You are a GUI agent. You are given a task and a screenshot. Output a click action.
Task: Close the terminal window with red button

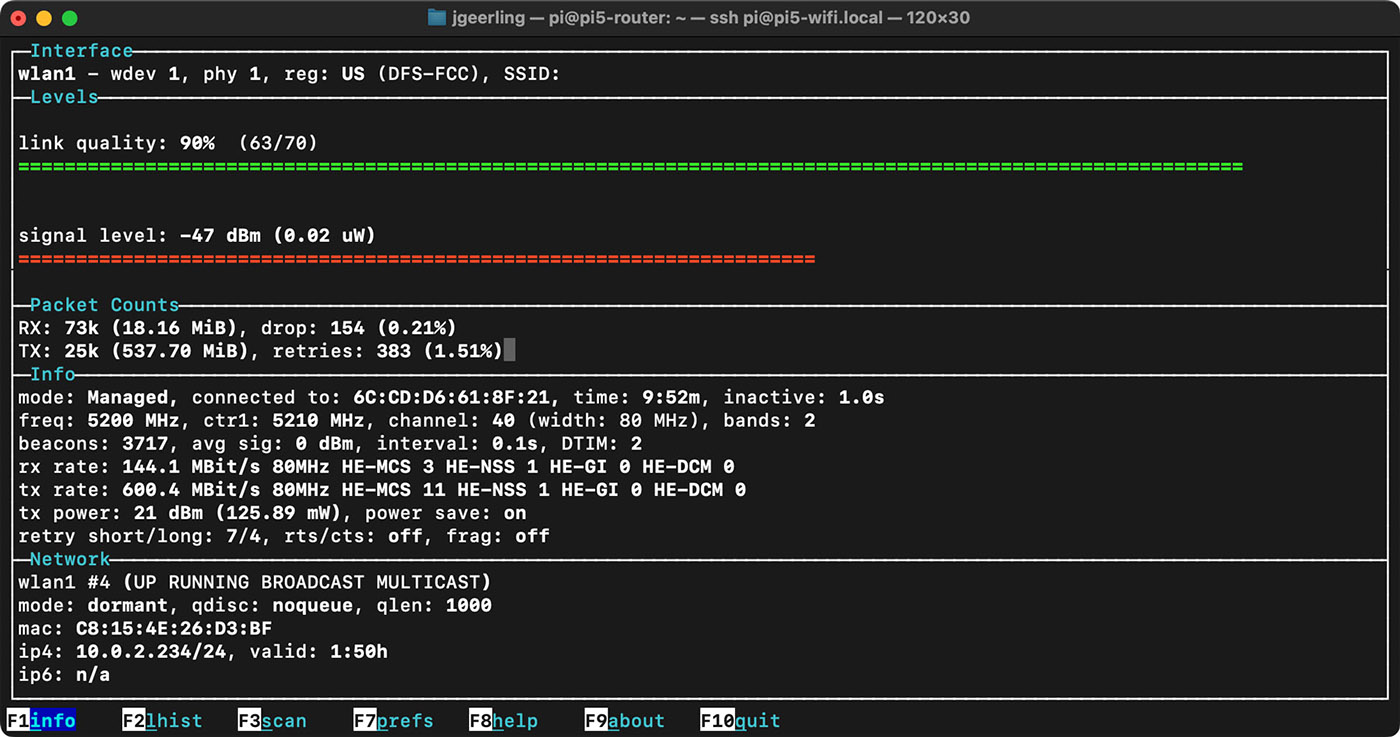19,18
